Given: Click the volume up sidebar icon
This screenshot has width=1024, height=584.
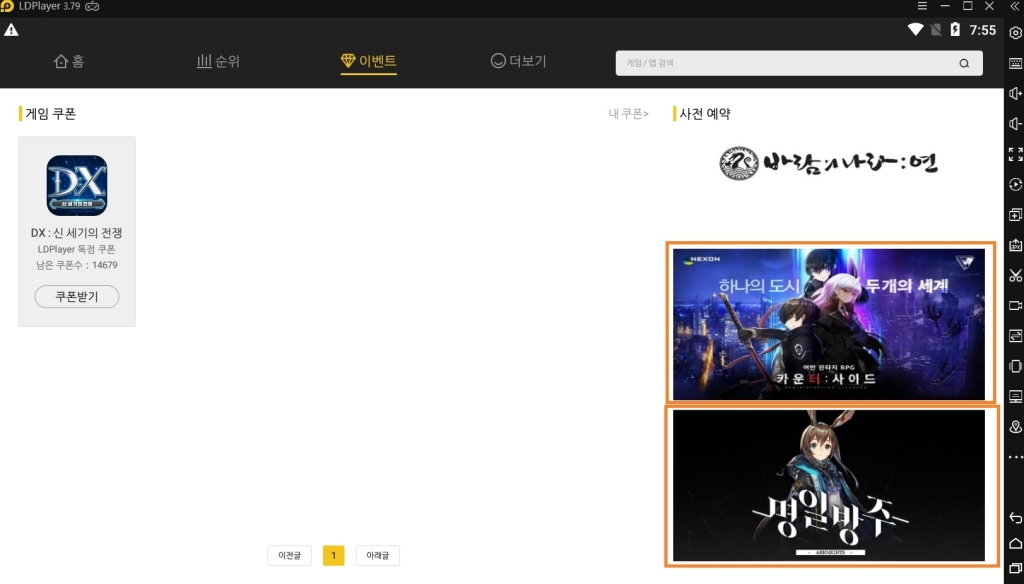Looking at the screenshot, I should coord(1015,93).
